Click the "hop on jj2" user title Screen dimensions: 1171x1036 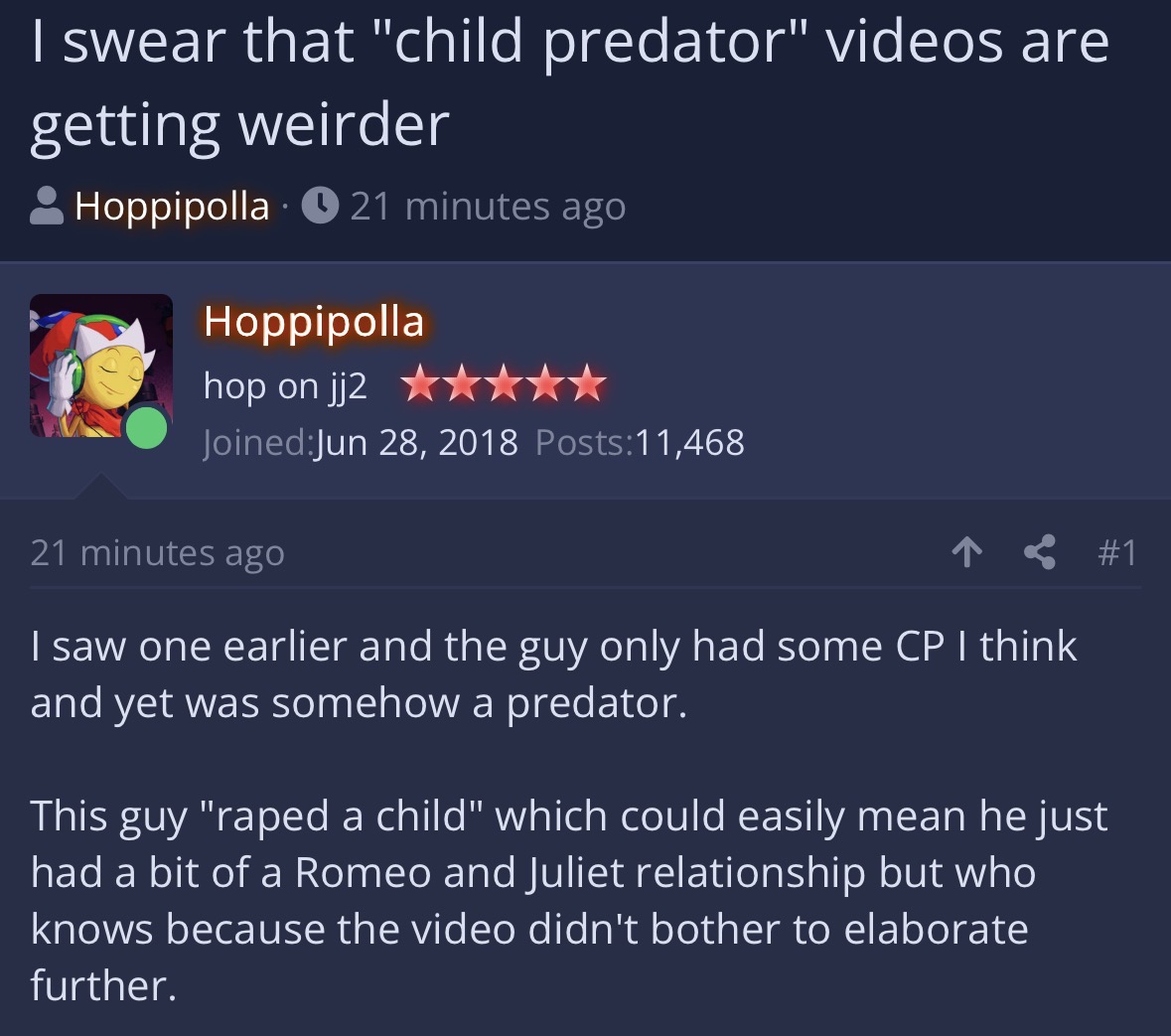click(x=285, y=385)
